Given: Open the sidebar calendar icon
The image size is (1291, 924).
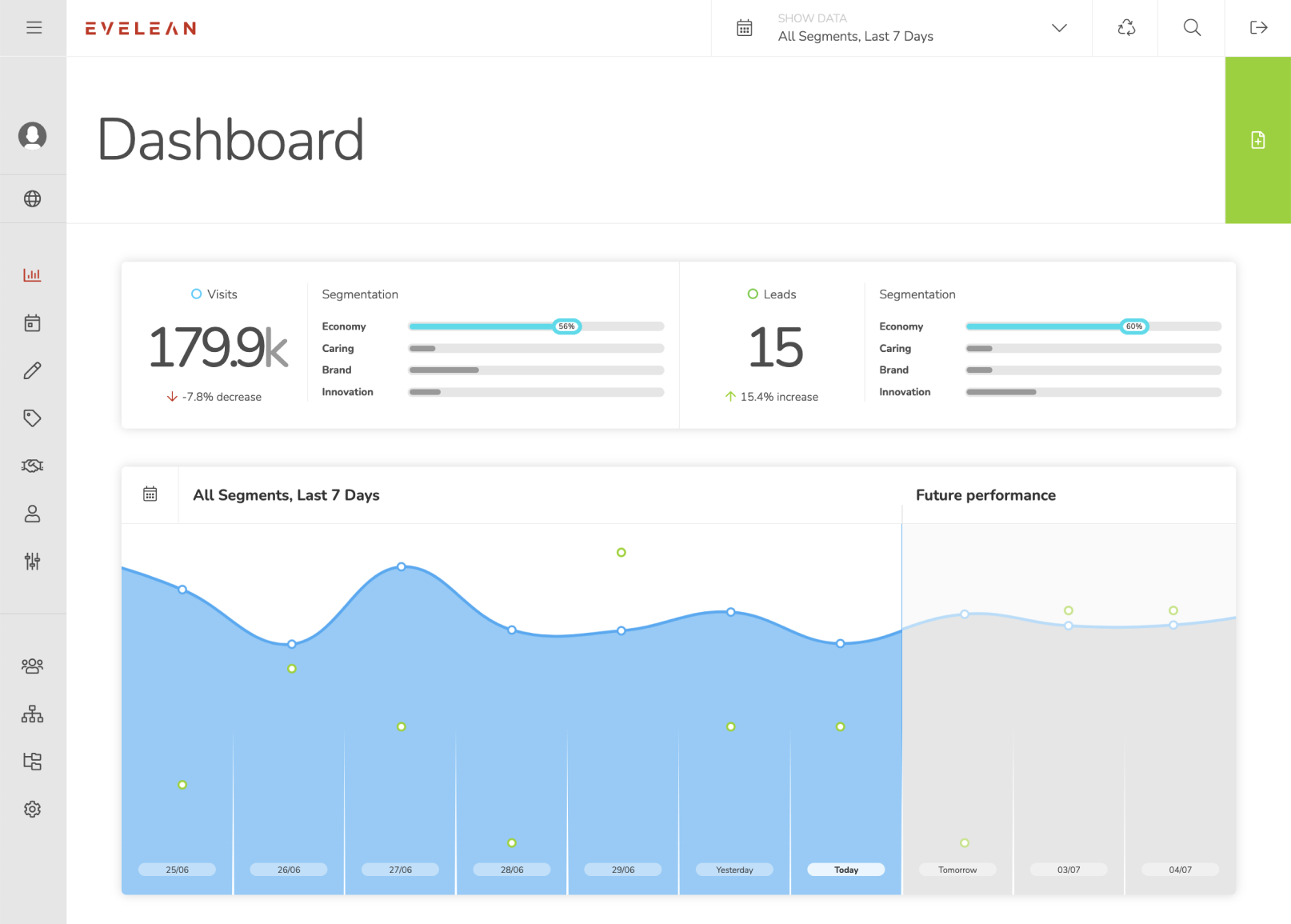Looking at the screenshot, I should (33, 322).
